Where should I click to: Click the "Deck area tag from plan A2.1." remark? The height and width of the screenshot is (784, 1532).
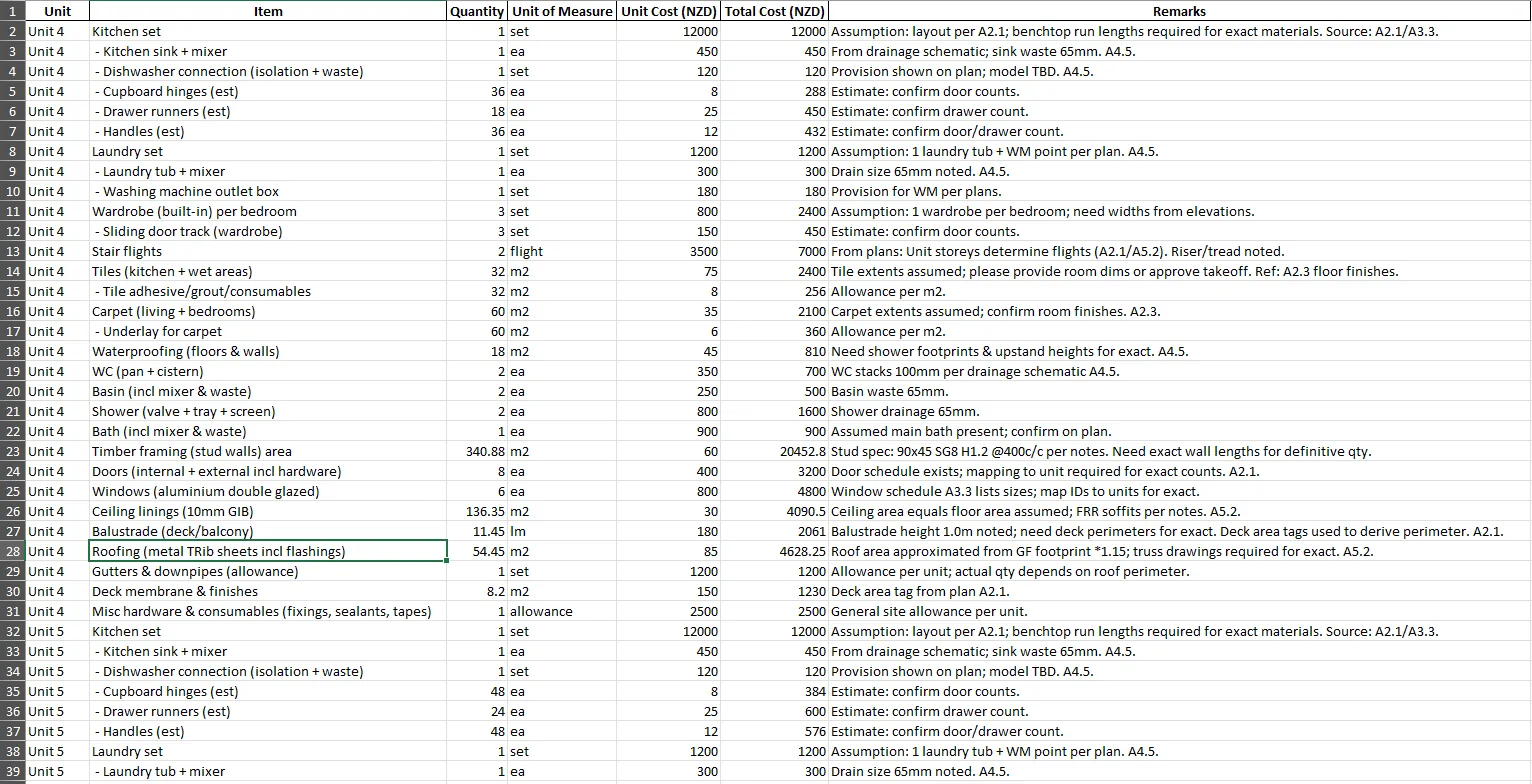[1179, 591]
